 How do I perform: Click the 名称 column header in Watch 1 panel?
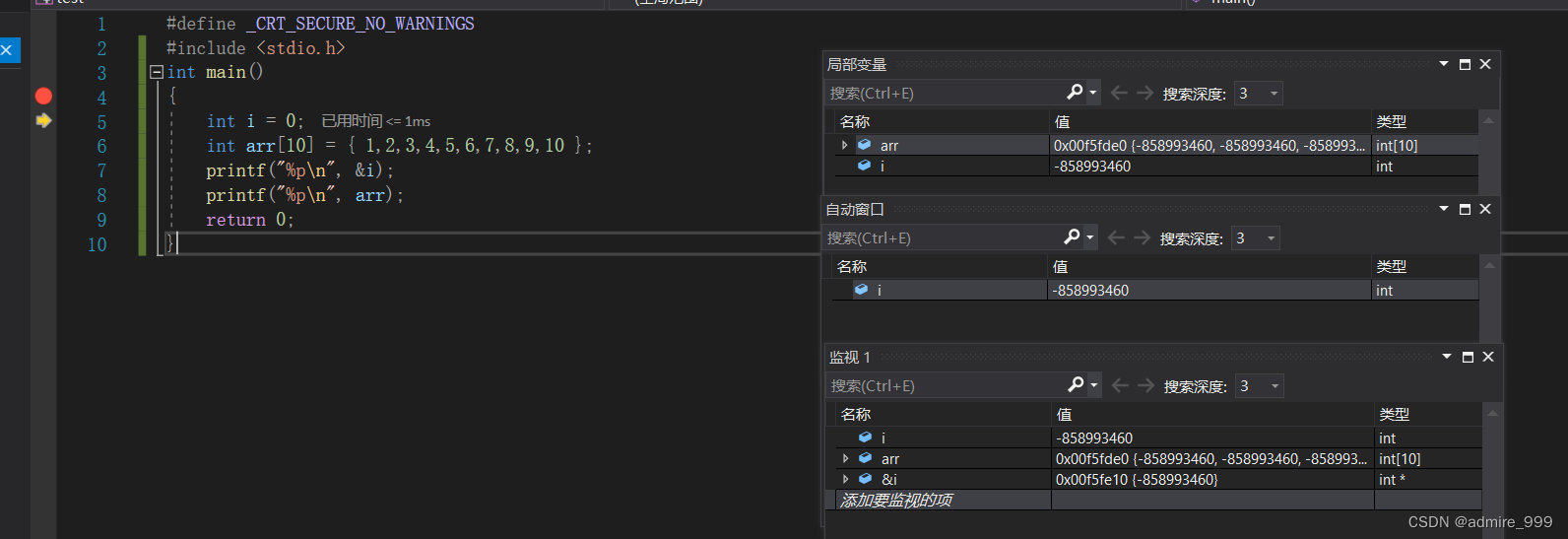pyautogui.click(x=944, y=414)
